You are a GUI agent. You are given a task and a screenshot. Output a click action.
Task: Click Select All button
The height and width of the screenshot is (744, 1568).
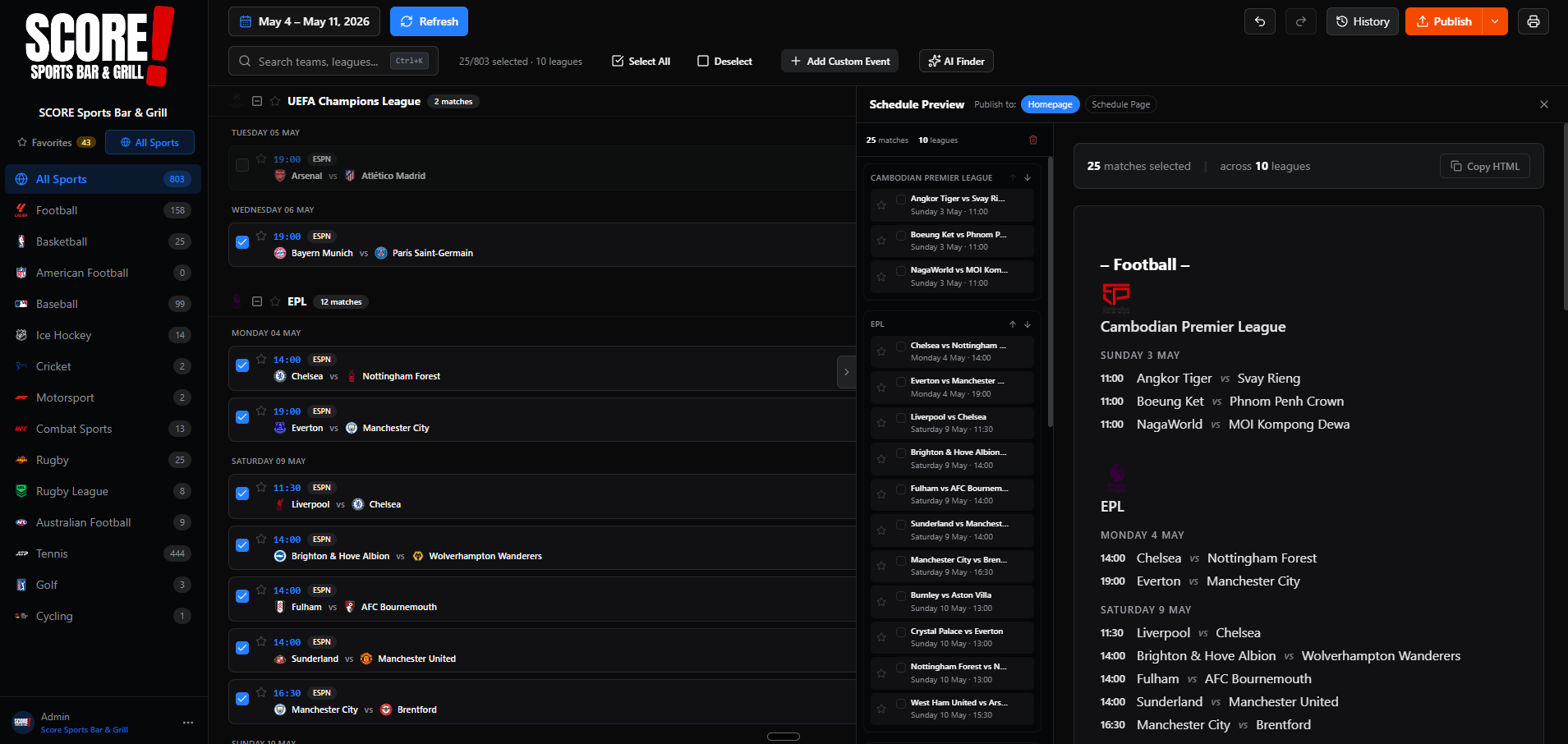(641, 61)
